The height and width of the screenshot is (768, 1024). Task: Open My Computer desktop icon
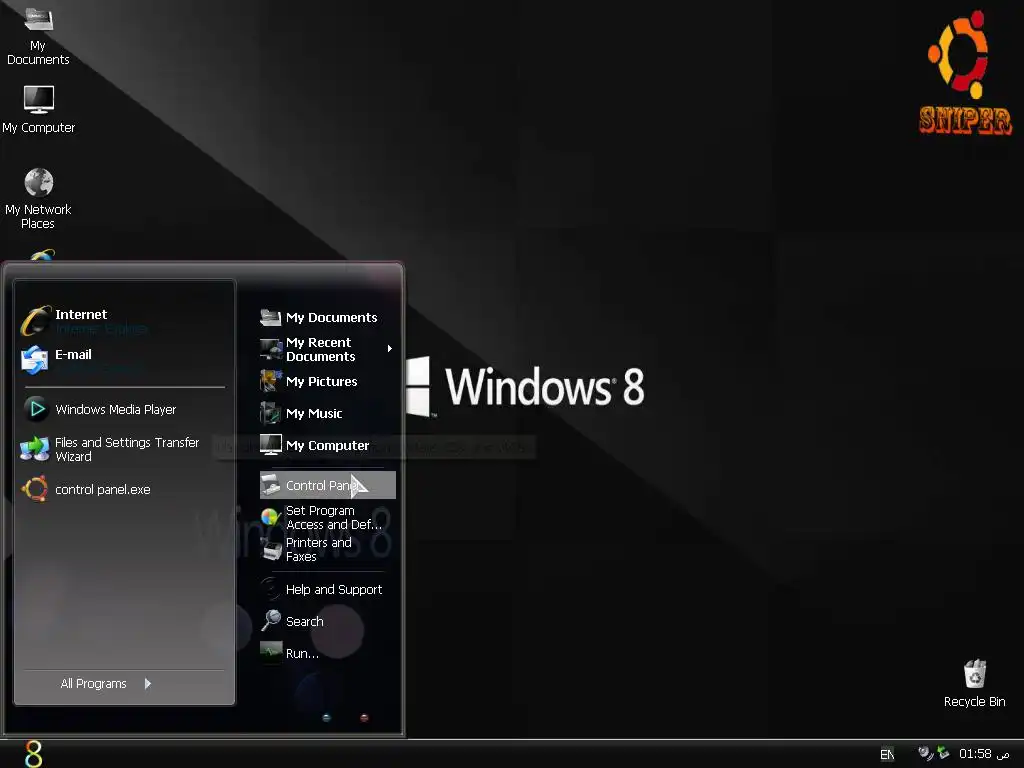(x=39, y=109)
